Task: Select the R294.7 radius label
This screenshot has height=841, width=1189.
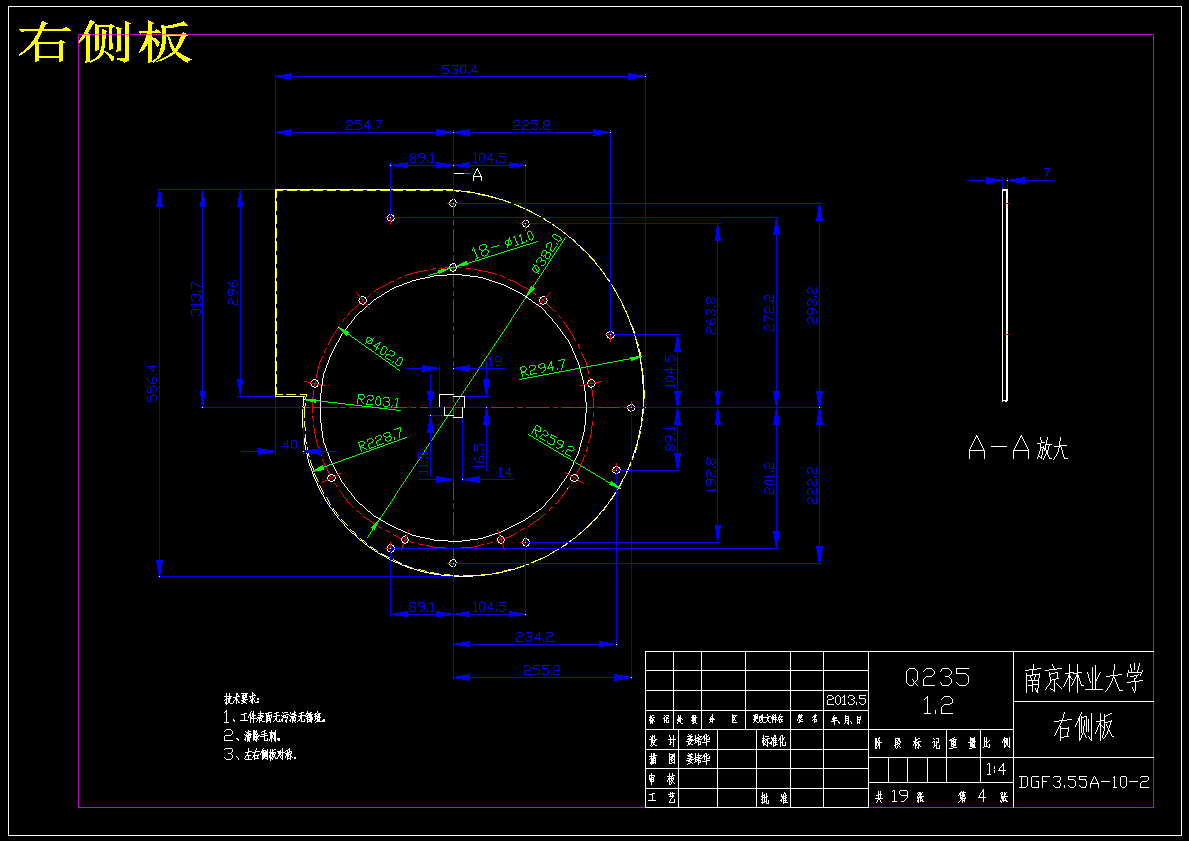Action: pos(543,369)
